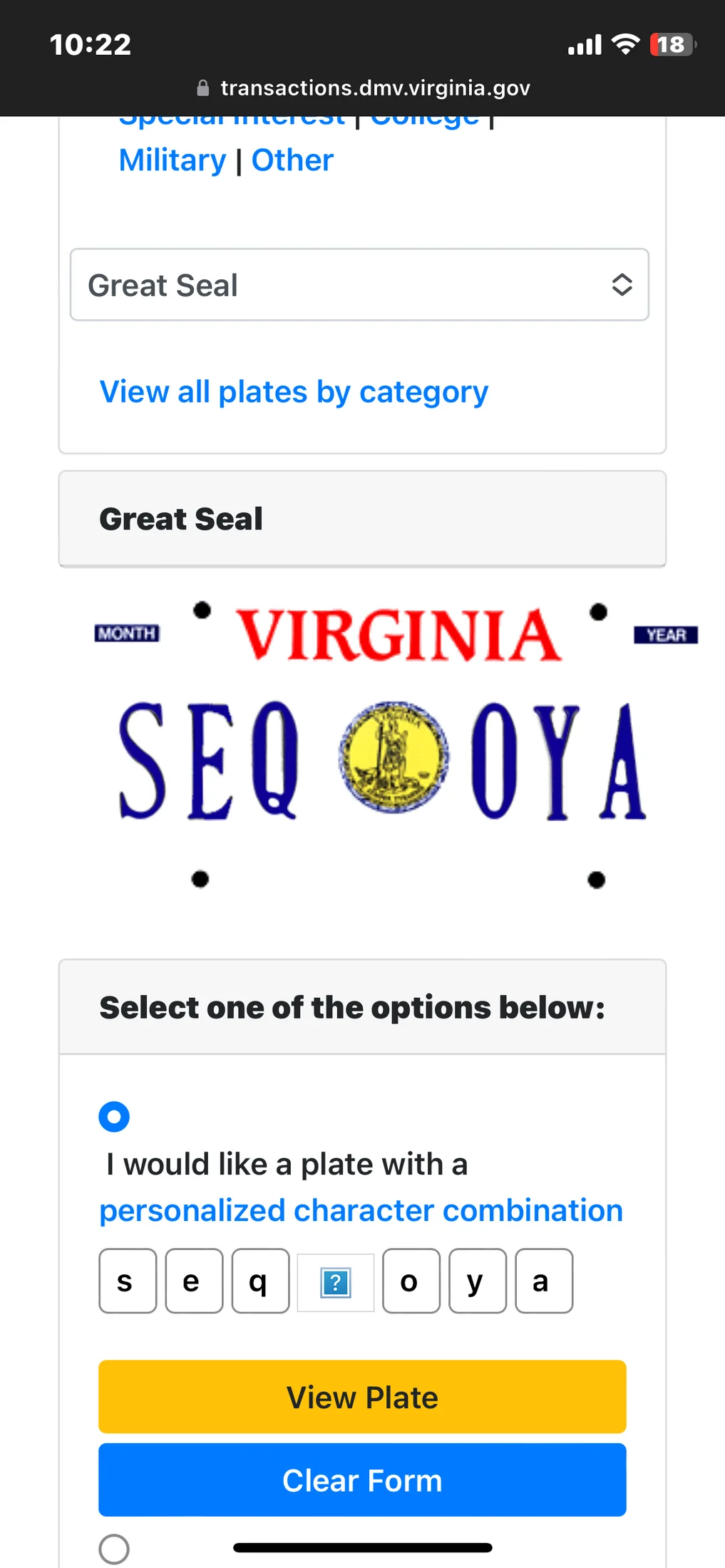This screenshot has height=1568, width=725.
Task: Tap the battery indicator icon
Action: coord(672,45)
